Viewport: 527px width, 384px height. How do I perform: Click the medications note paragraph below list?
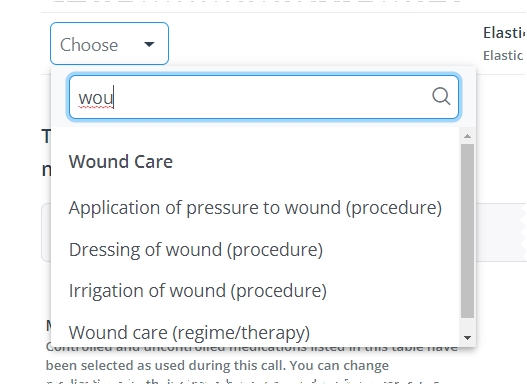pyautogui.click(x=235, y=365)
